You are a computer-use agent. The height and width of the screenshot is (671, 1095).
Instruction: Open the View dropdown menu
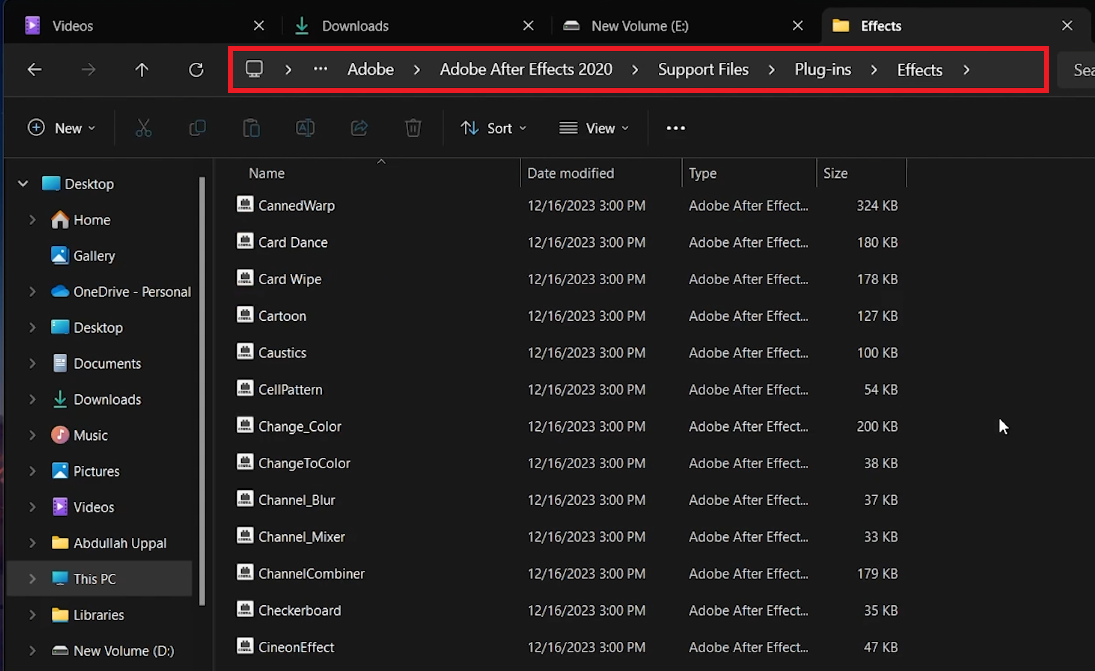[x=594, y=128]
